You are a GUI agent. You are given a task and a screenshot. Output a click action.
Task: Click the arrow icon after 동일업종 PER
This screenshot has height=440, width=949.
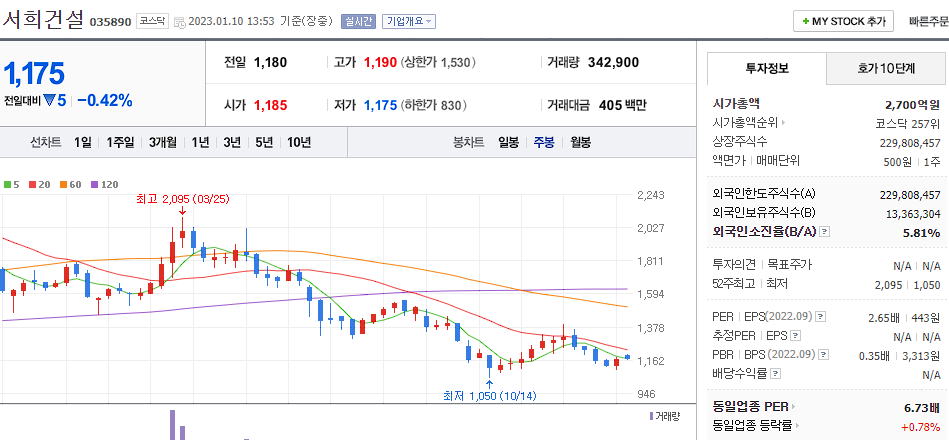[x=793, y=406]
